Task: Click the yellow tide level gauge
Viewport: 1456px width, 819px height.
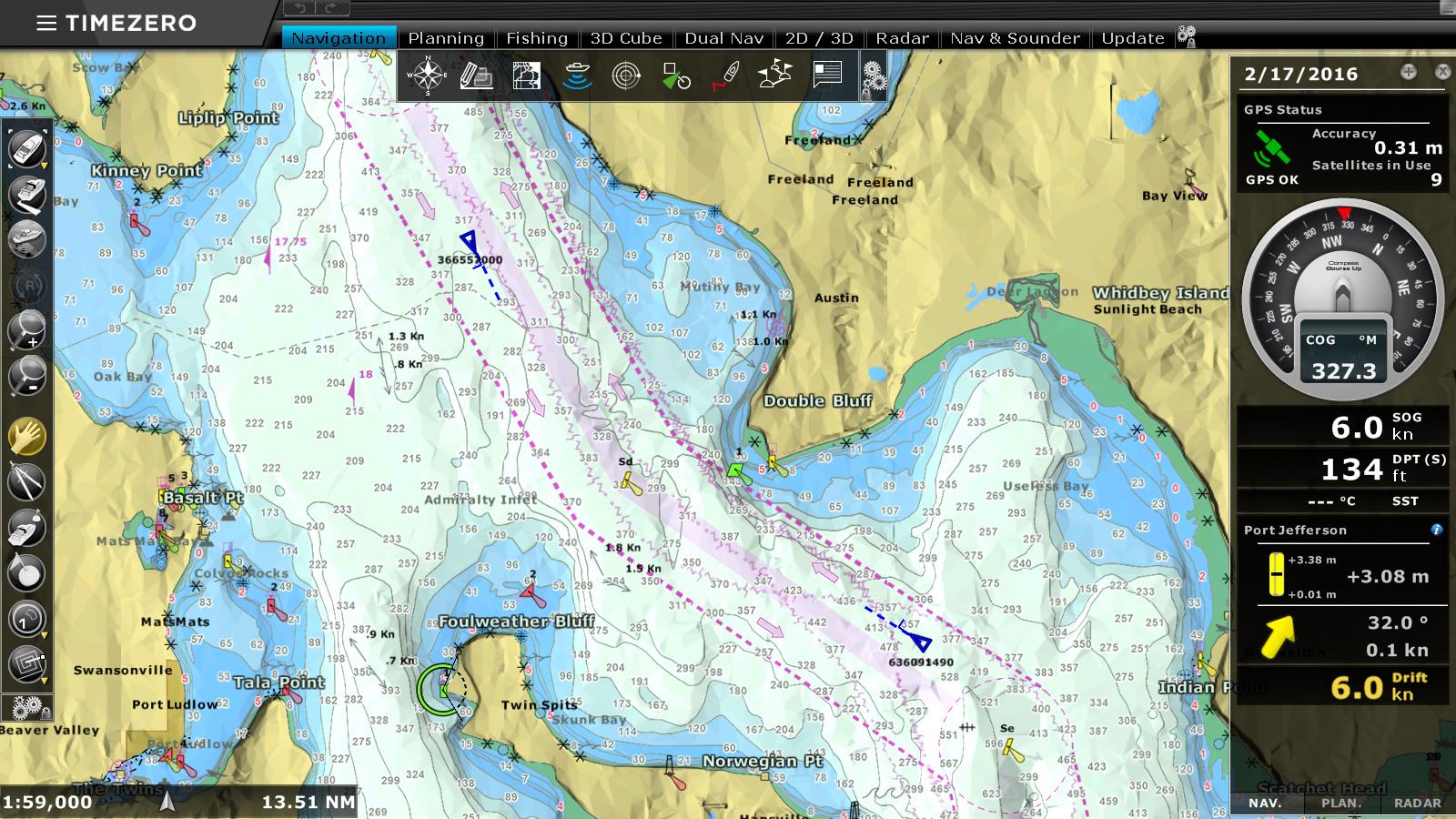Action: 1276,576
